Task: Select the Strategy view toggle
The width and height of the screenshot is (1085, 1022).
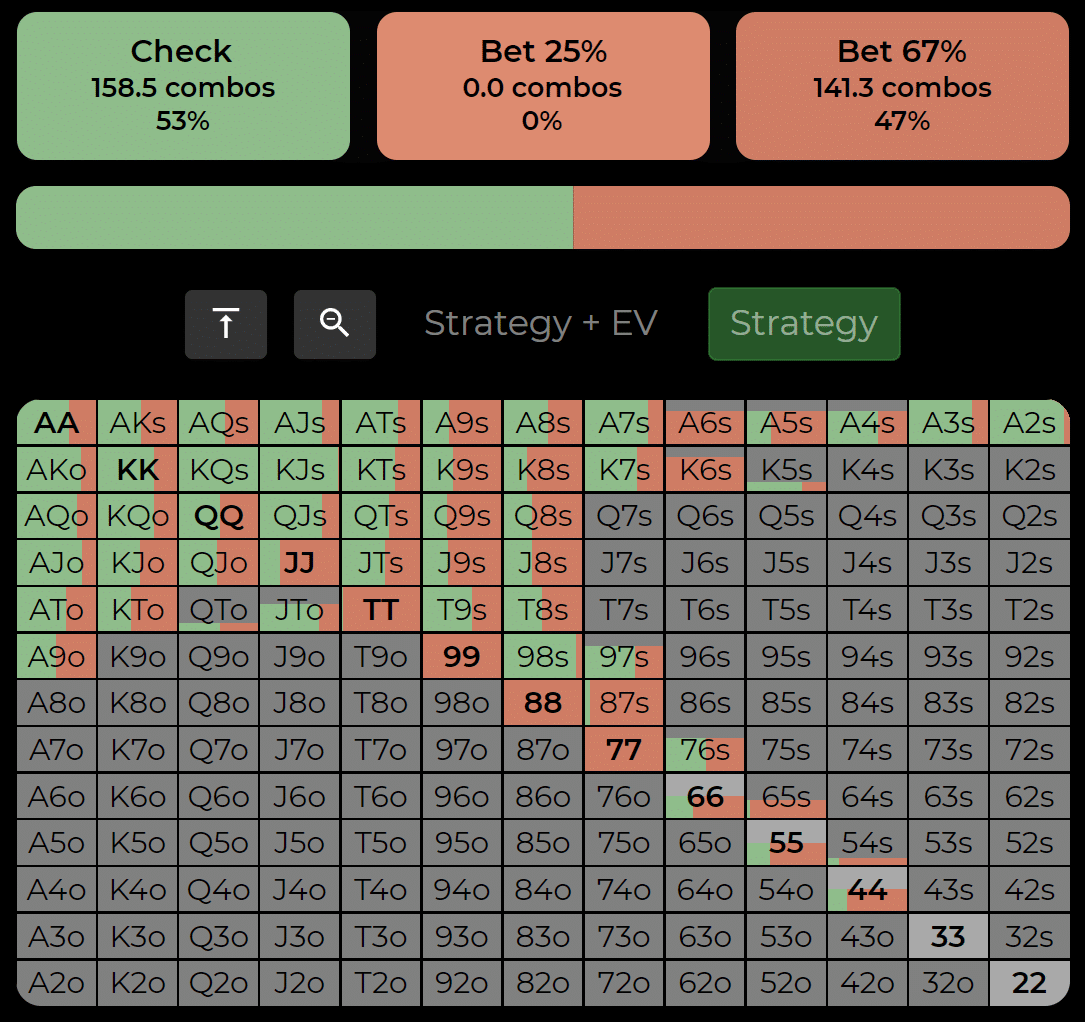Action: tap(803, 324)
